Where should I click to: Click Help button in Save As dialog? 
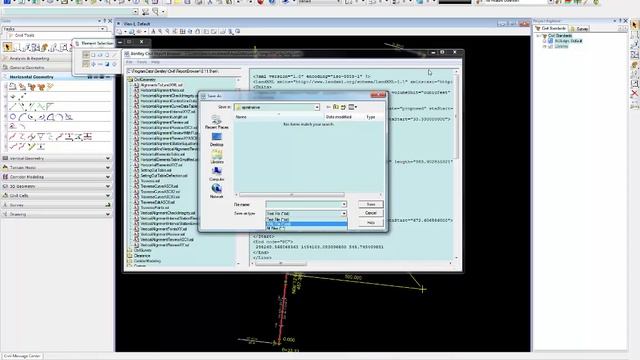[x=371, y=222]
